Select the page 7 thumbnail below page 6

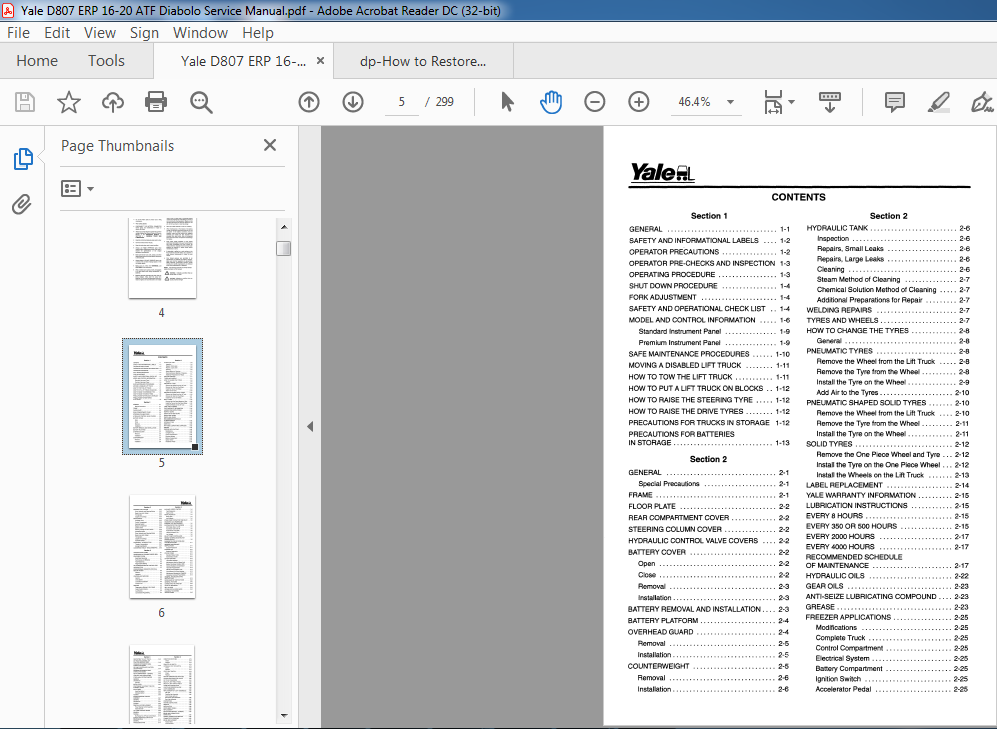162,685
